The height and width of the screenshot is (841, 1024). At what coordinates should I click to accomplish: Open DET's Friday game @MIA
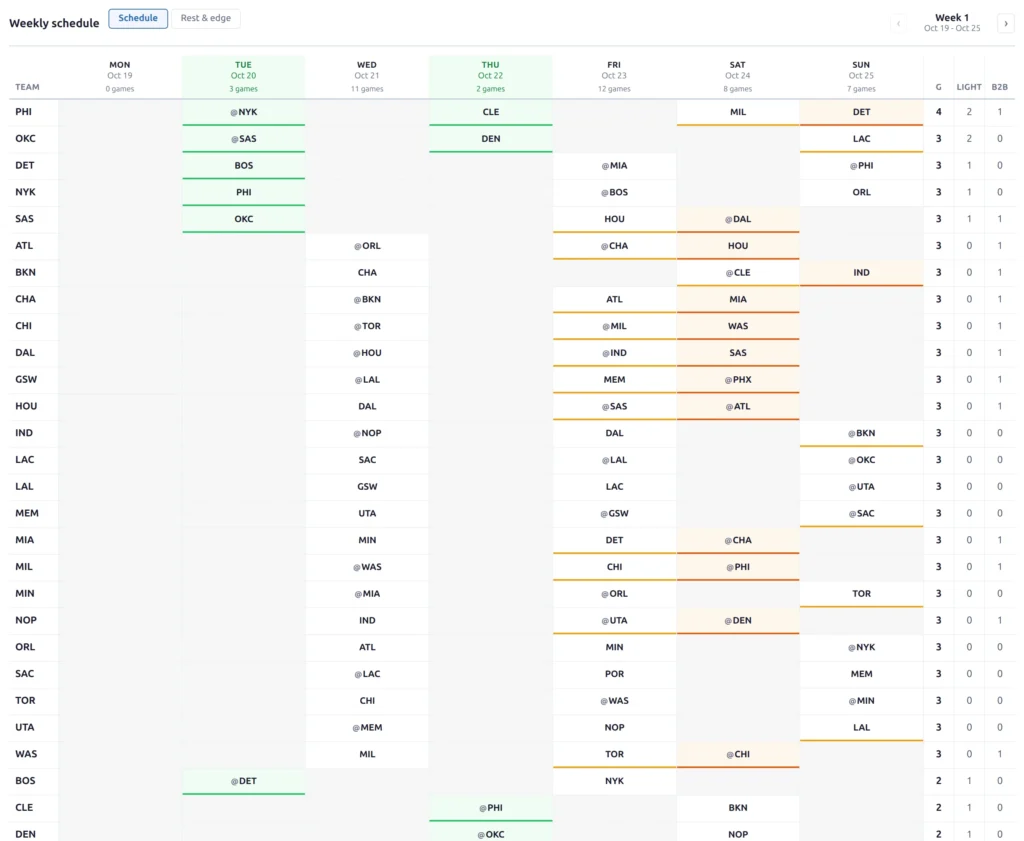(614, 166)
